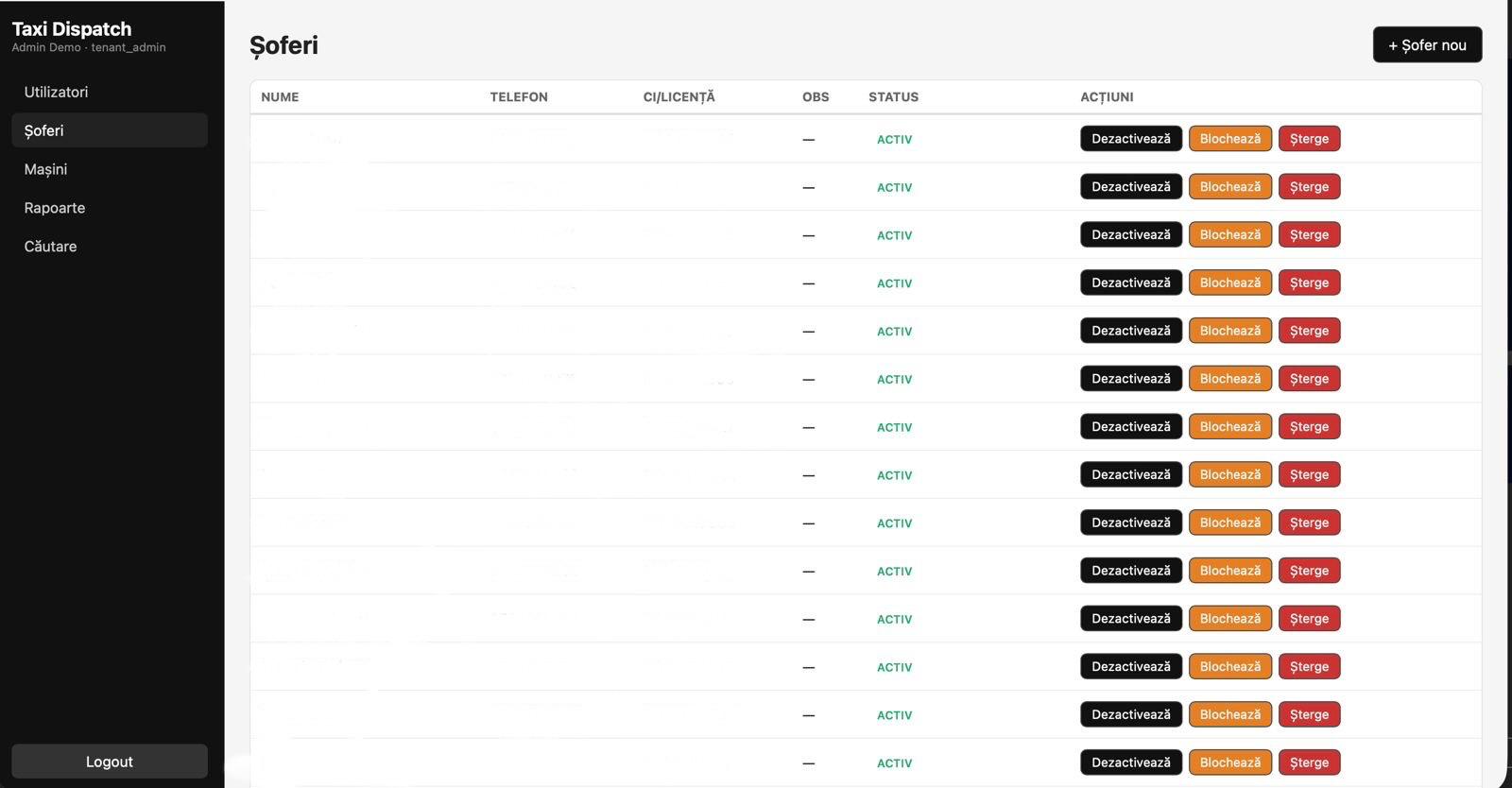1512x788 pixels.
Task: Select Șoferi in the sidebar menu
Action: click(x=44, y=130)
